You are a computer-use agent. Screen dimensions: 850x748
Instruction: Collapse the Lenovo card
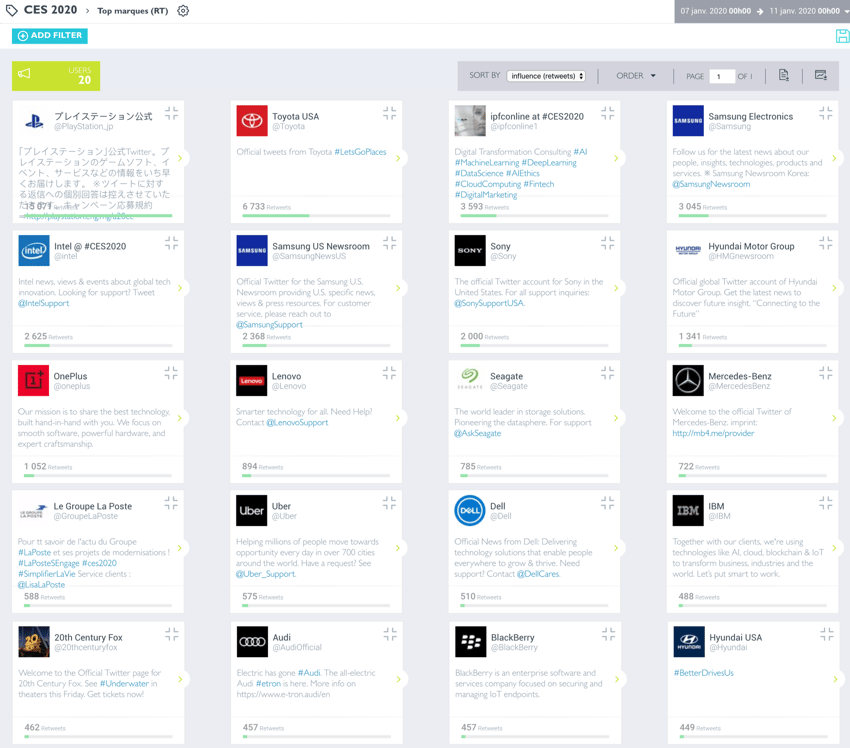[x=389, y=373]
